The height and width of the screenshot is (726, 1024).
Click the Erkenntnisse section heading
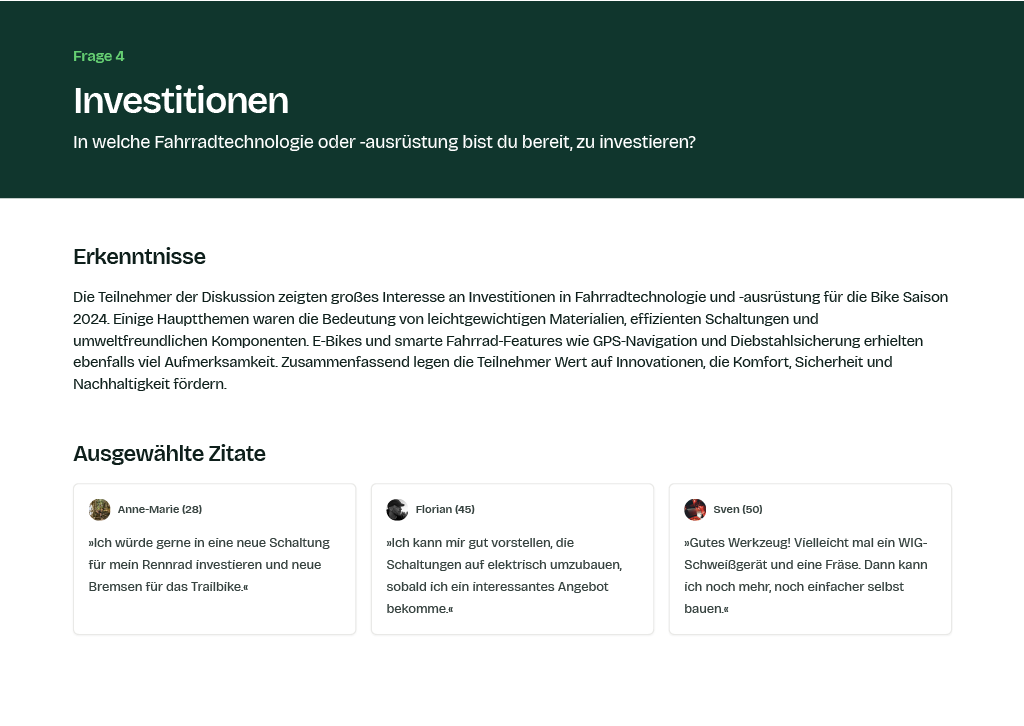pyautogui.click(x=139, y=257)
